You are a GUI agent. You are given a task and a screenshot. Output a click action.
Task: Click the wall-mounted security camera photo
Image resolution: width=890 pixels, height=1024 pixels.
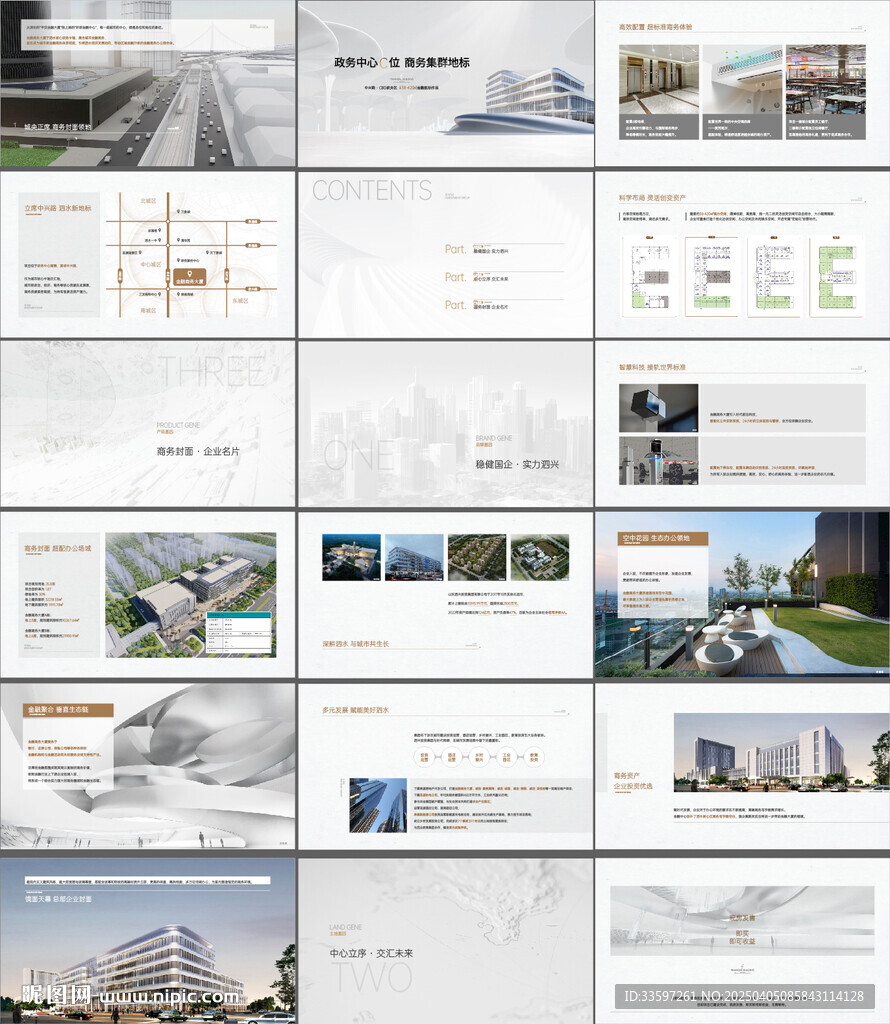tap(658, 408)
